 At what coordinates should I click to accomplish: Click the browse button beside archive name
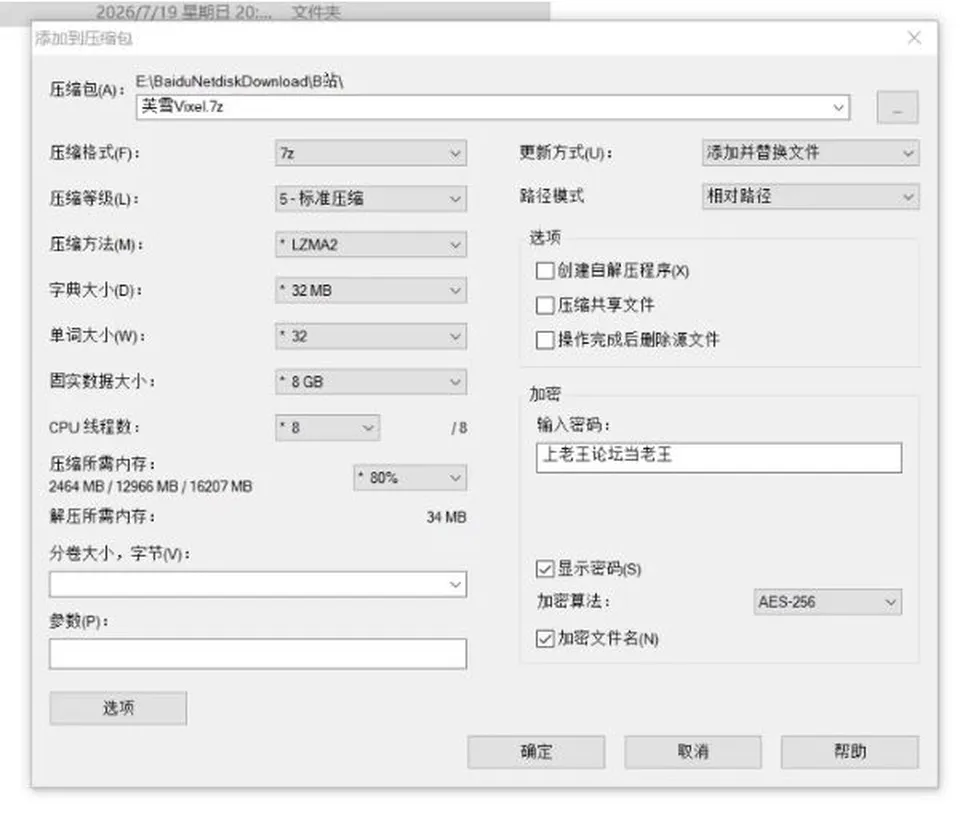897,107
